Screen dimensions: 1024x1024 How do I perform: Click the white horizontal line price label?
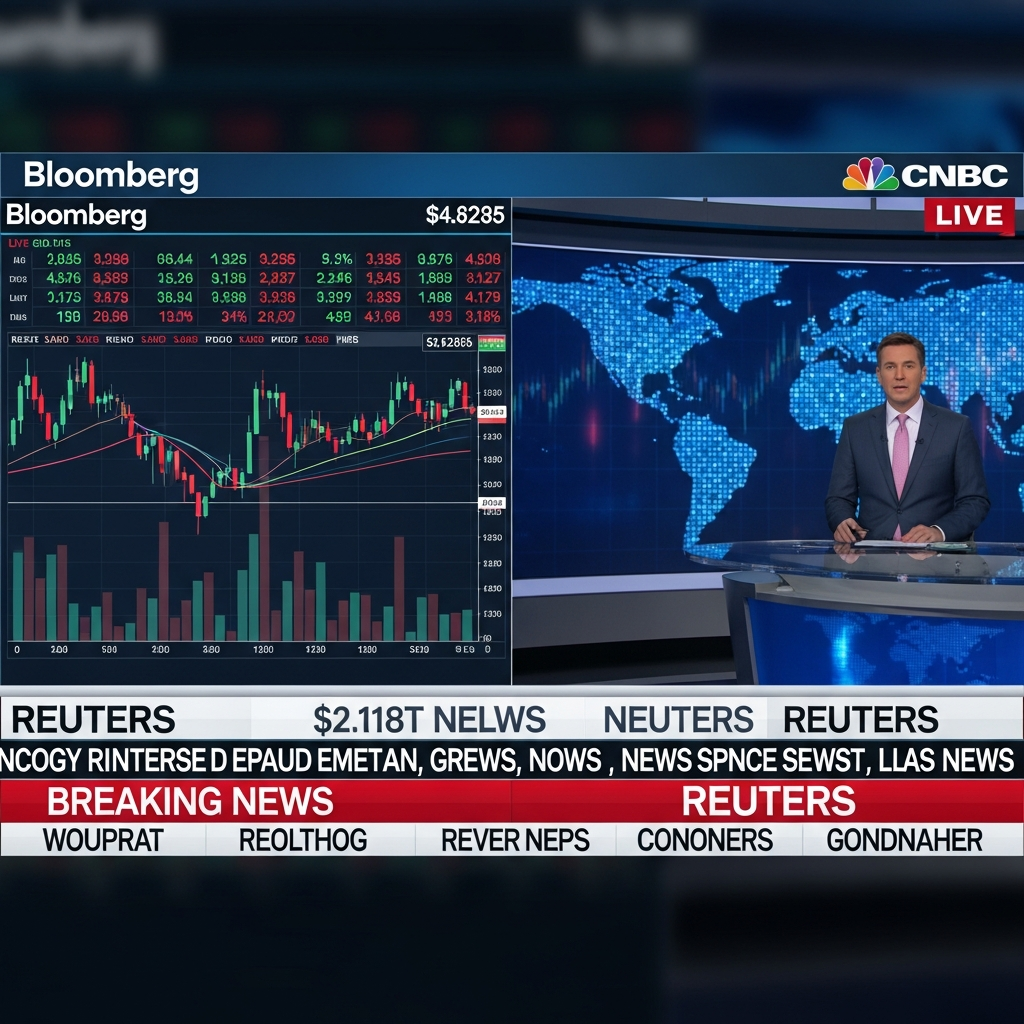click(492, 503)
